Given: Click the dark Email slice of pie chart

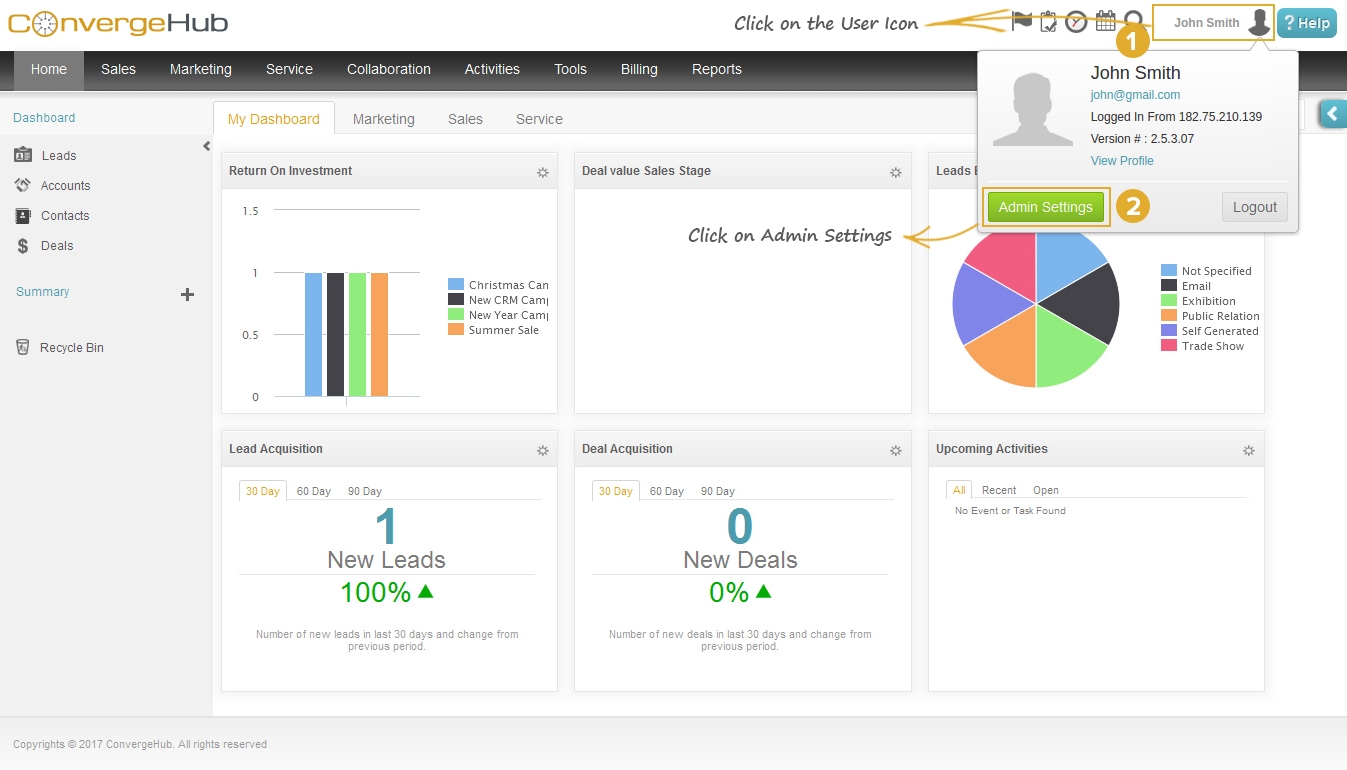Looking at the screenshot, I should tap(1085, 305).
